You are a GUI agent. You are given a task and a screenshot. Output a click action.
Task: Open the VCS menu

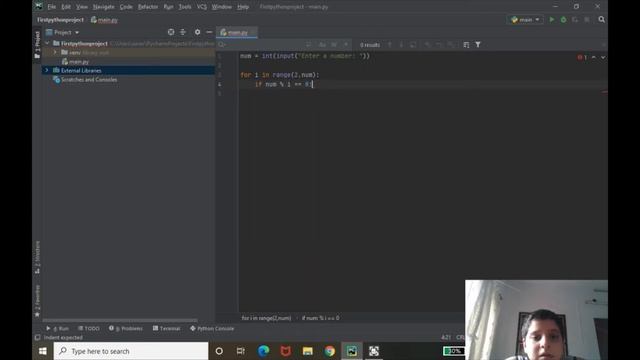(202, 7)
